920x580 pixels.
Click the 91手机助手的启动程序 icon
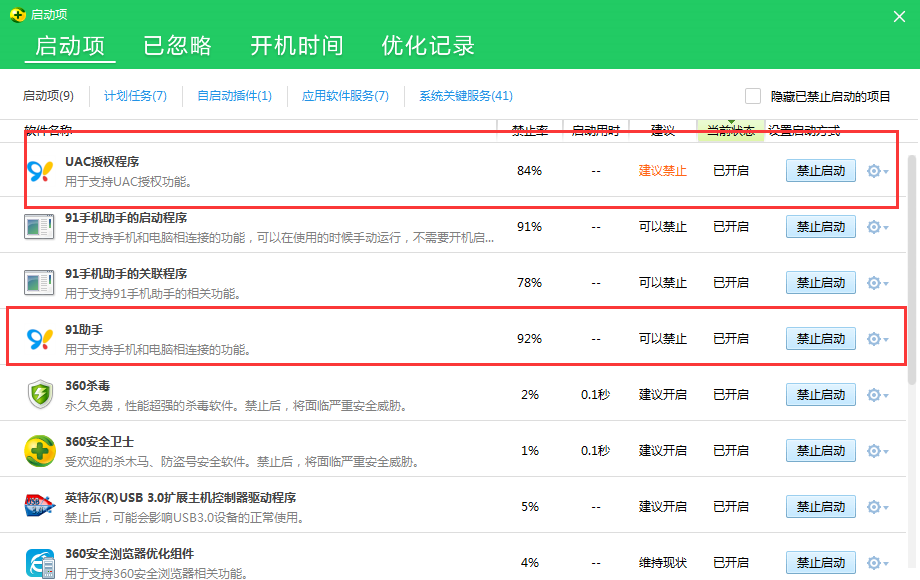pos(37,225)
